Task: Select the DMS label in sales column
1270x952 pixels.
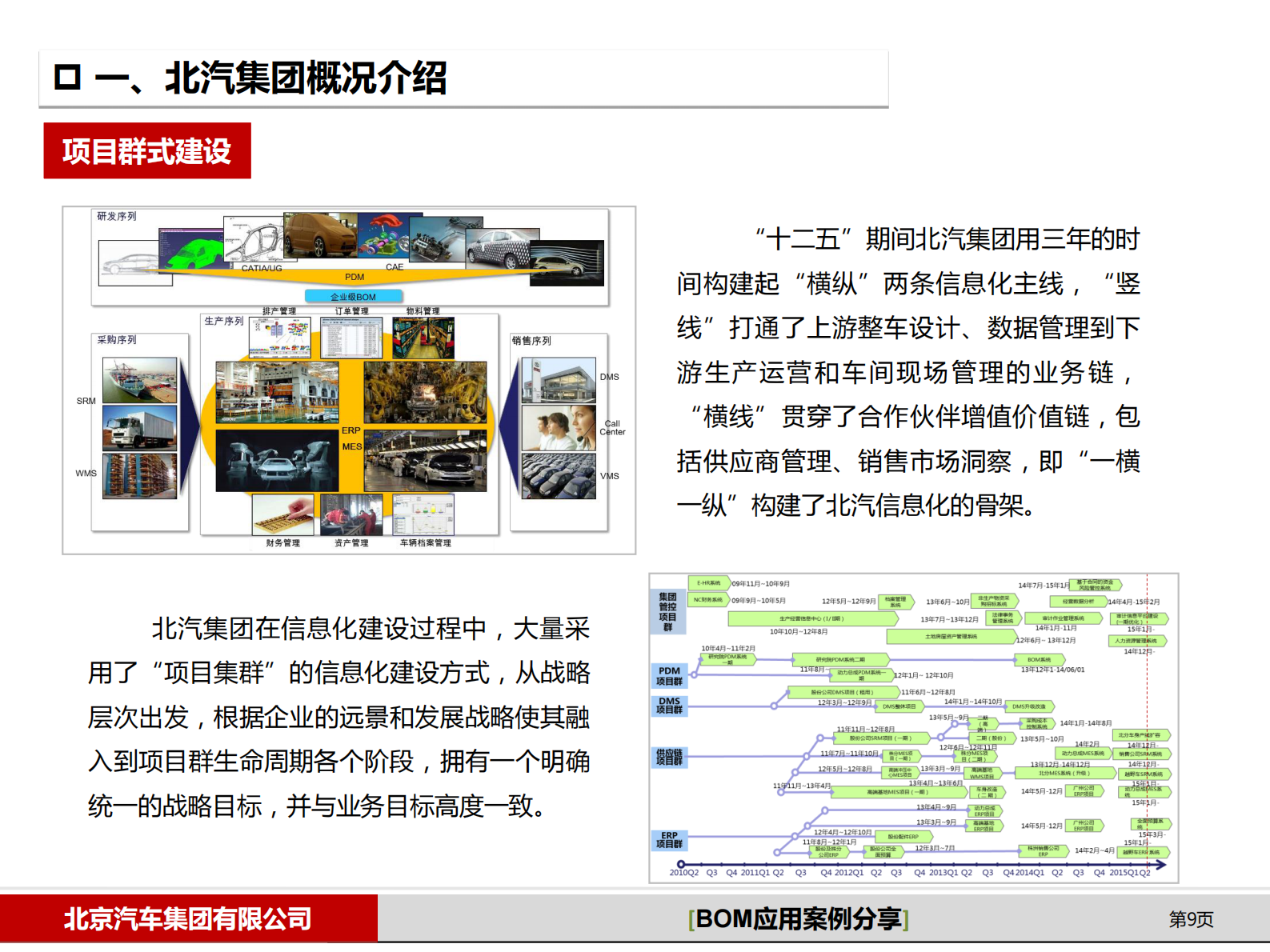Action: tap(610, 377)
